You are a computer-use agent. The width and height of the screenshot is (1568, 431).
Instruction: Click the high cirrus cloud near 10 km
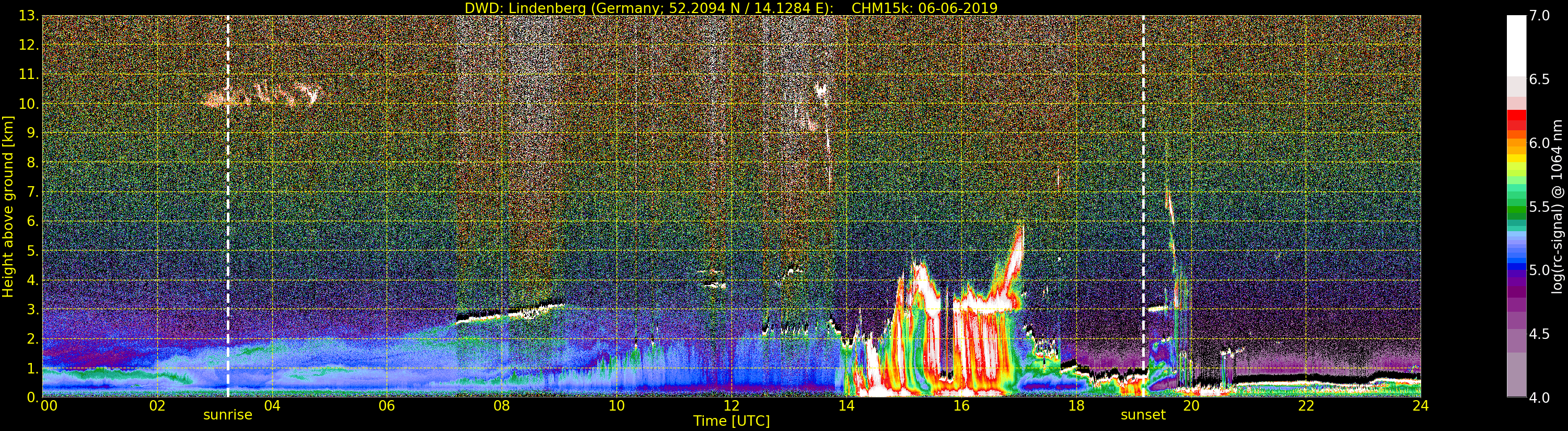point(262,95)
